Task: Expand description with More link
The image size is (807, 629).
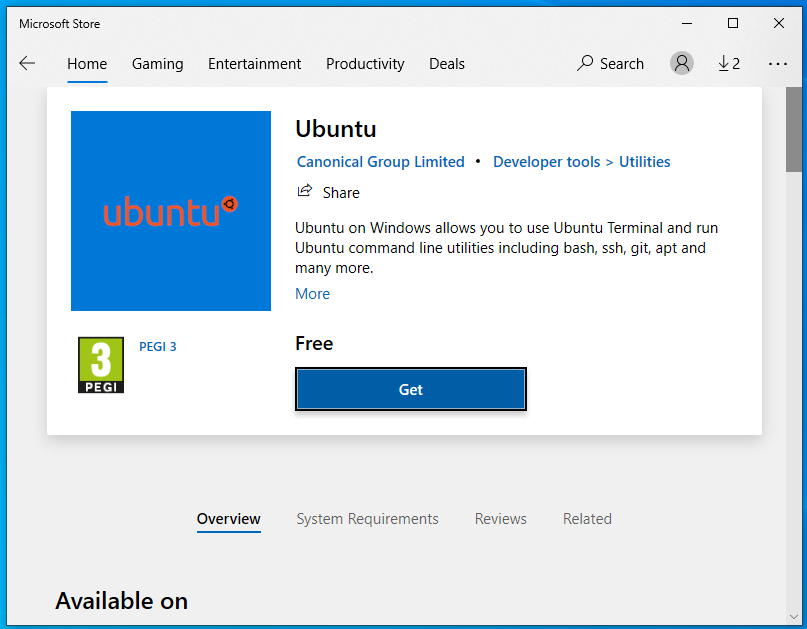Action: 312,294
